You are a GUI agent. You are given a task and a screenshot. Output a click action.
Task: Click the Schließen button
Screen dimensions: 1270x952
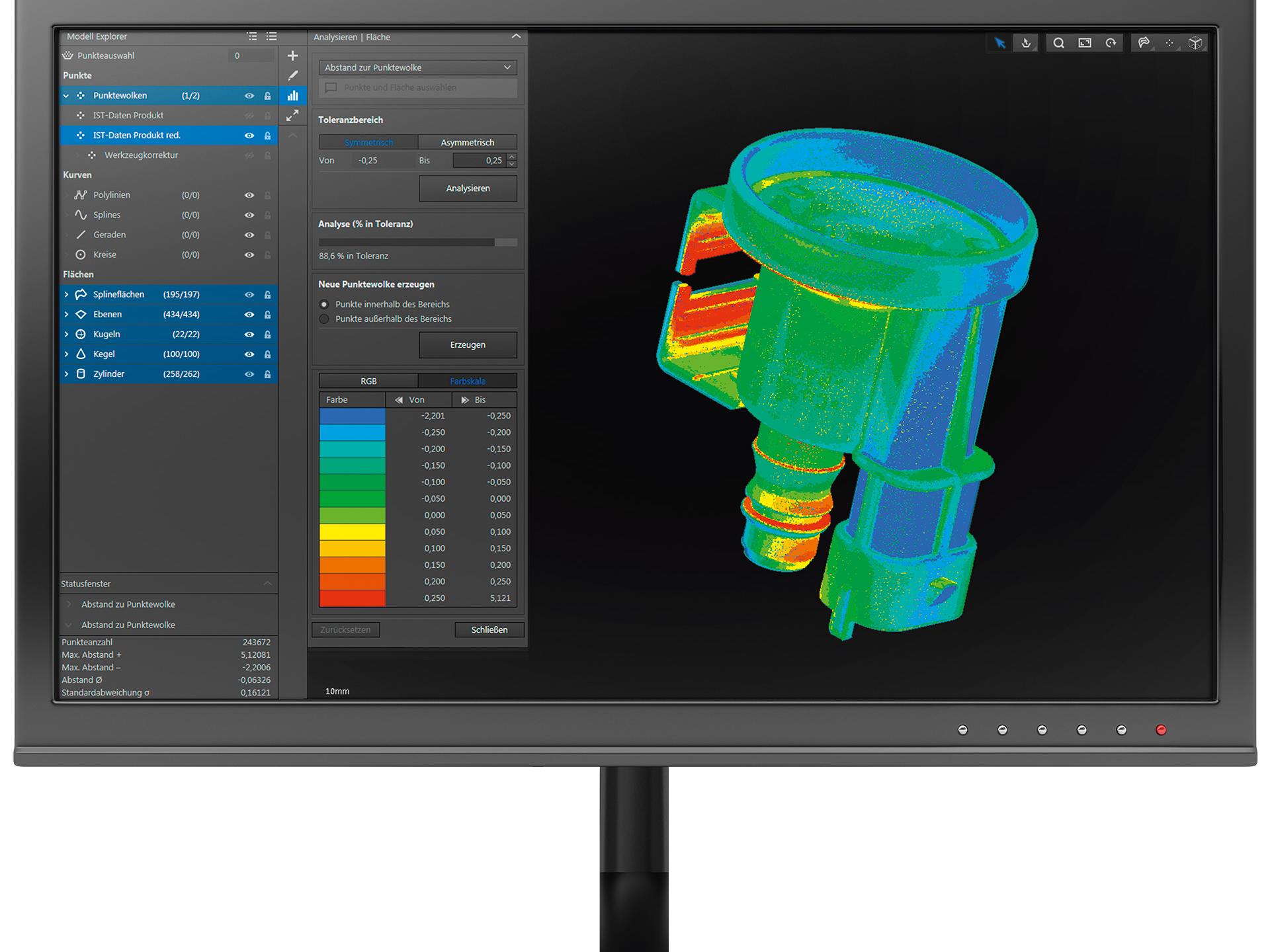(x=489, y=630)
